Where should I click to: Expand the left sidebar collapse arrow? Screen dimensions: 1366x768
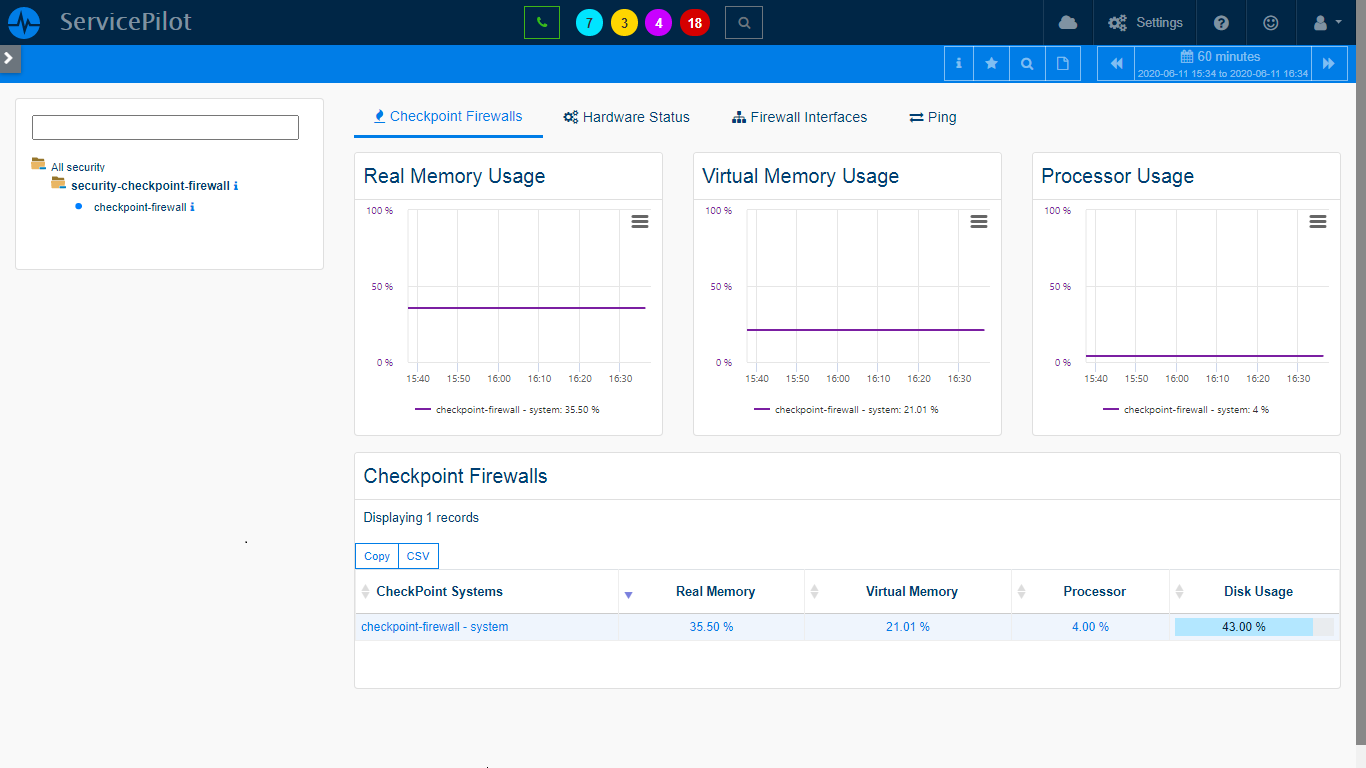click(9, 58)
